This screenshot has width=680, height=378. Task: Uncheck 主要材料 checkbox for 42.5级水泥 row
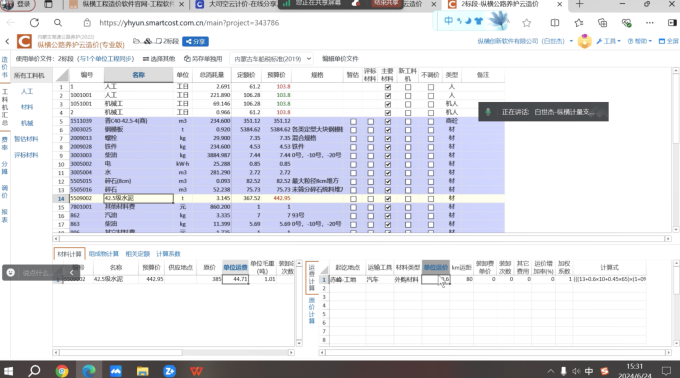coord(388,199)
